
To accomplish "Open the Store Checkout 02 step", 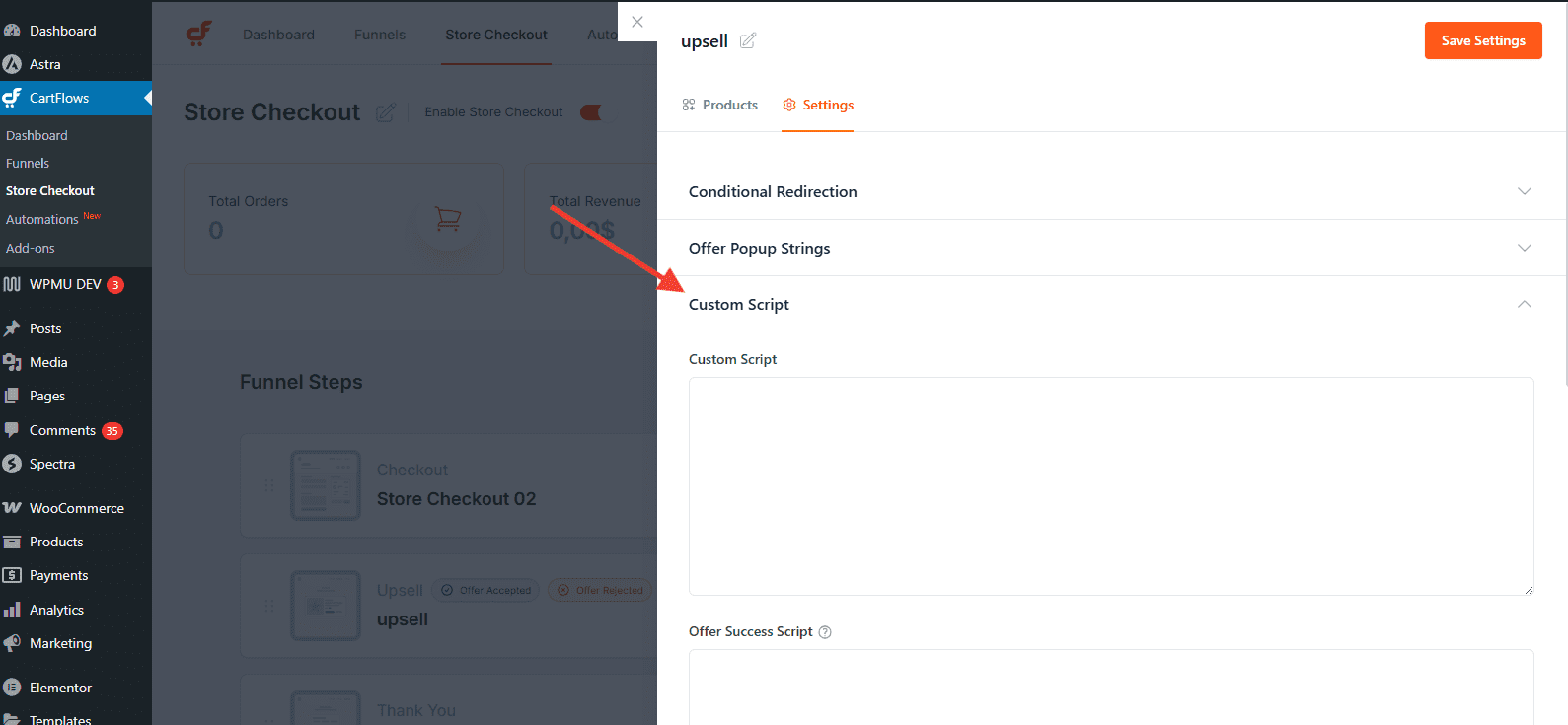I will coord(456,499).
